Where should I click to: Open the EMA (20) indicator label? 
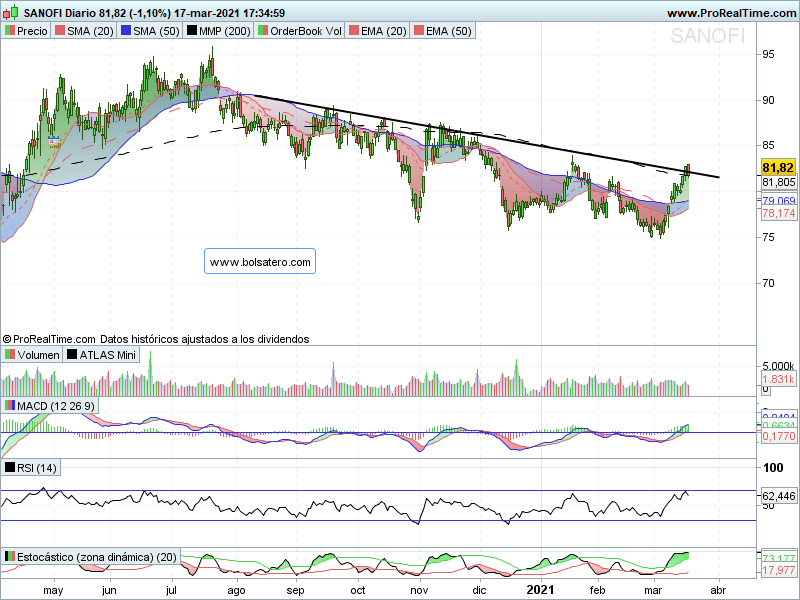coord(378,31)
